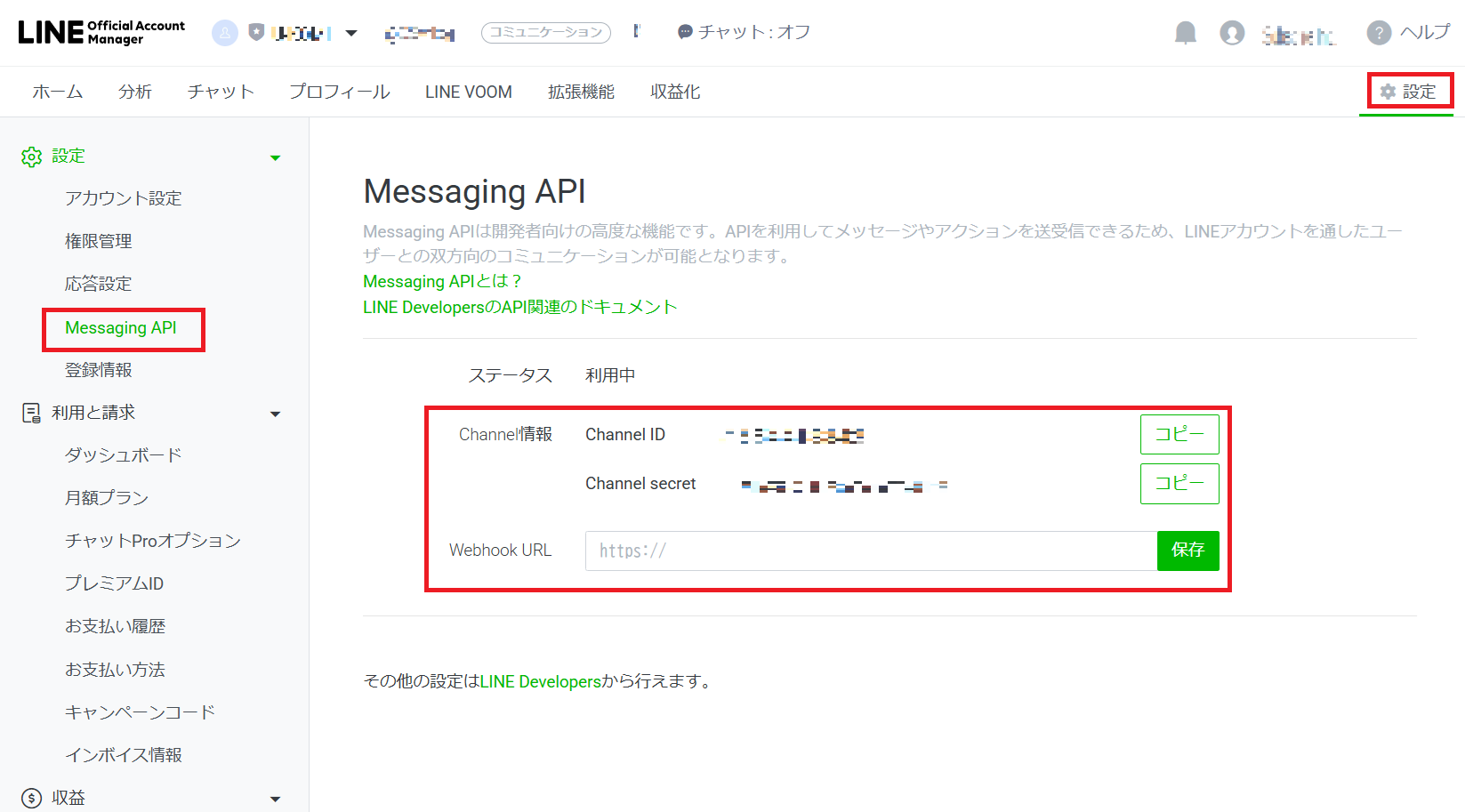1465x812 pixels.
Task: Click the コミュニケーション badge in header
Action: pos(546,33)
